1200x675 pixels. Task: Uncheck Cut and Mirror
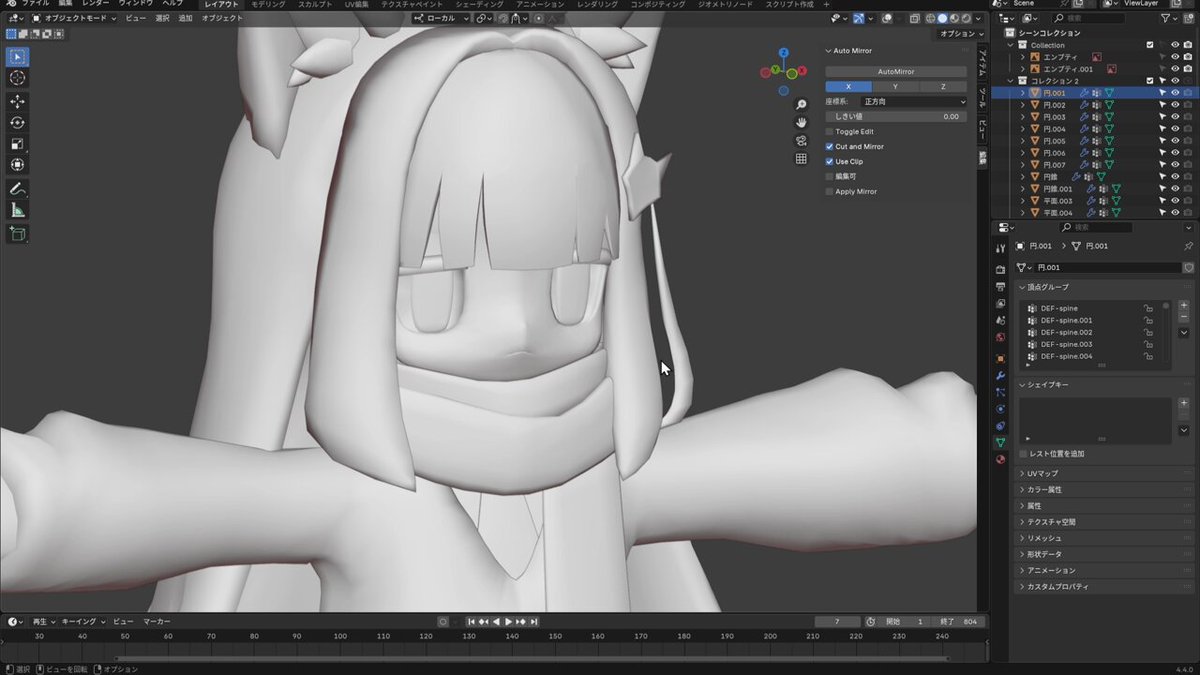click(x=829, y=146)
